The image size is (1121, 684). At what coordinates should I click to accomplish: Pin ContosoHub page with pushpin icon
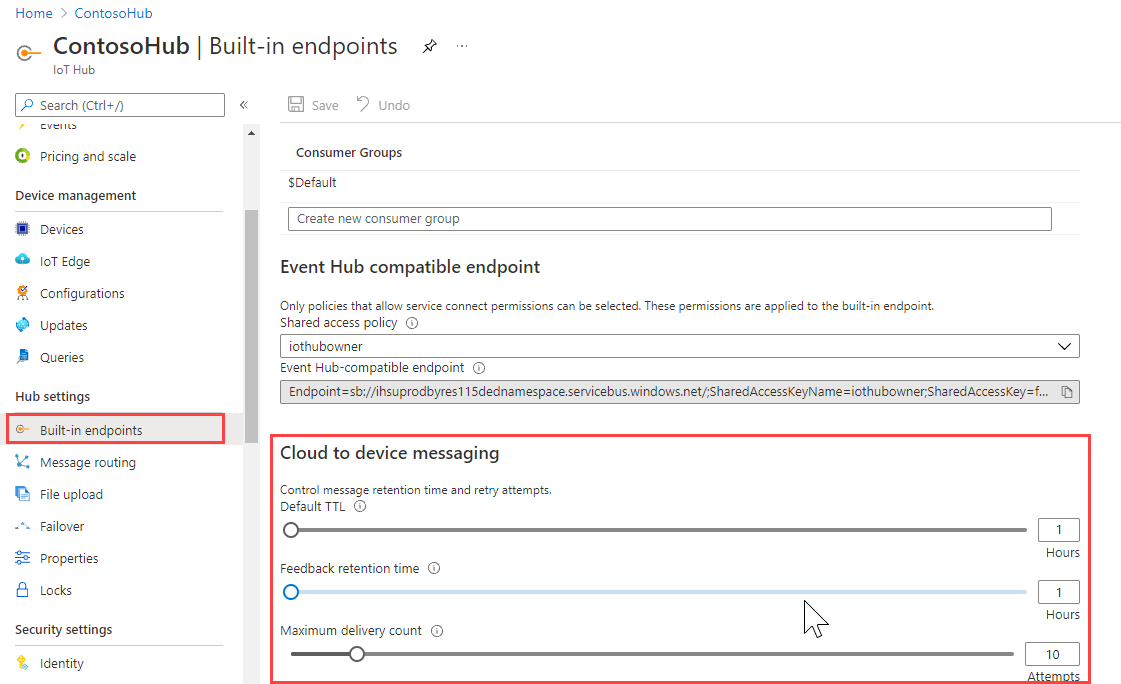pos(429,46)
